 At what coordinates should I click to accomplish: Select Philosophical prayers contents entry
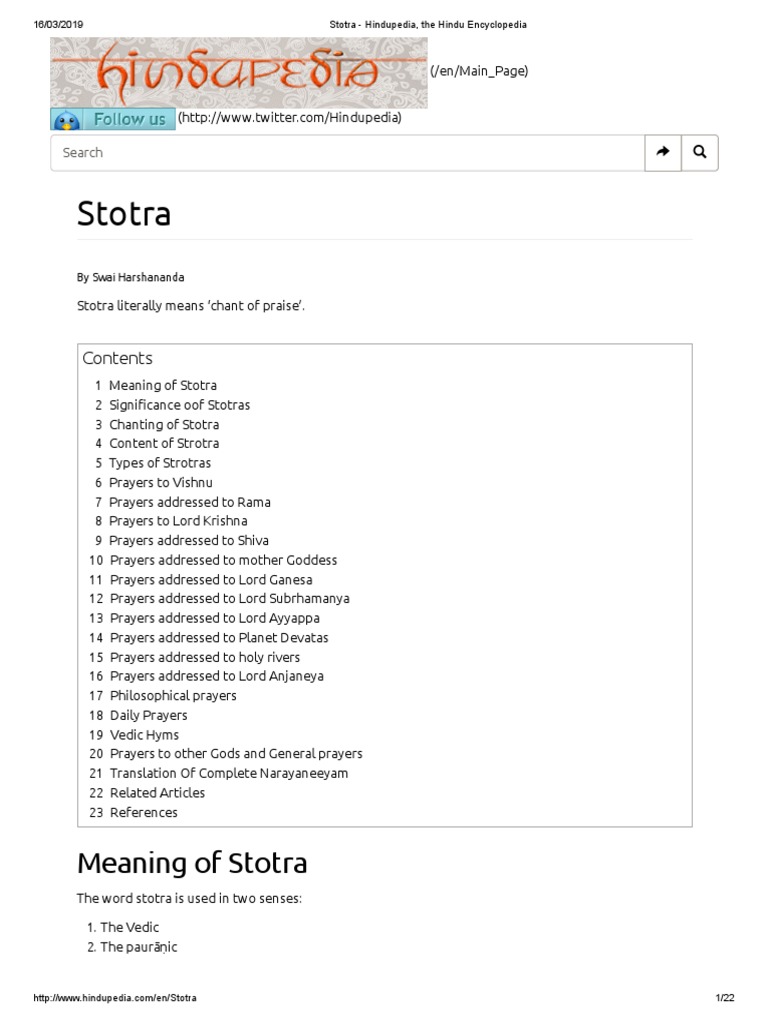tap(173, 695)
